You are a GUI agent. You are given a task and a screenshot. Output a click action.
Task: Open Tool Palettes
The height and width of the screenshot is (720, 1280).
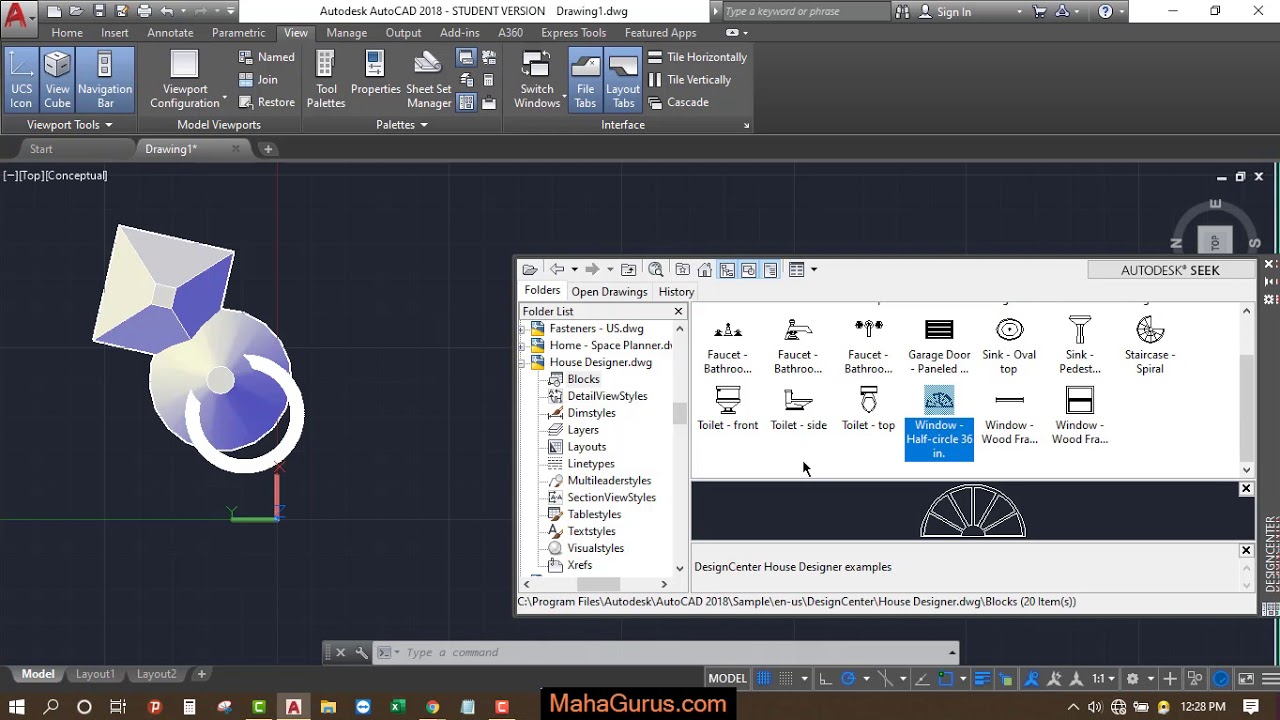click(326, 80)
